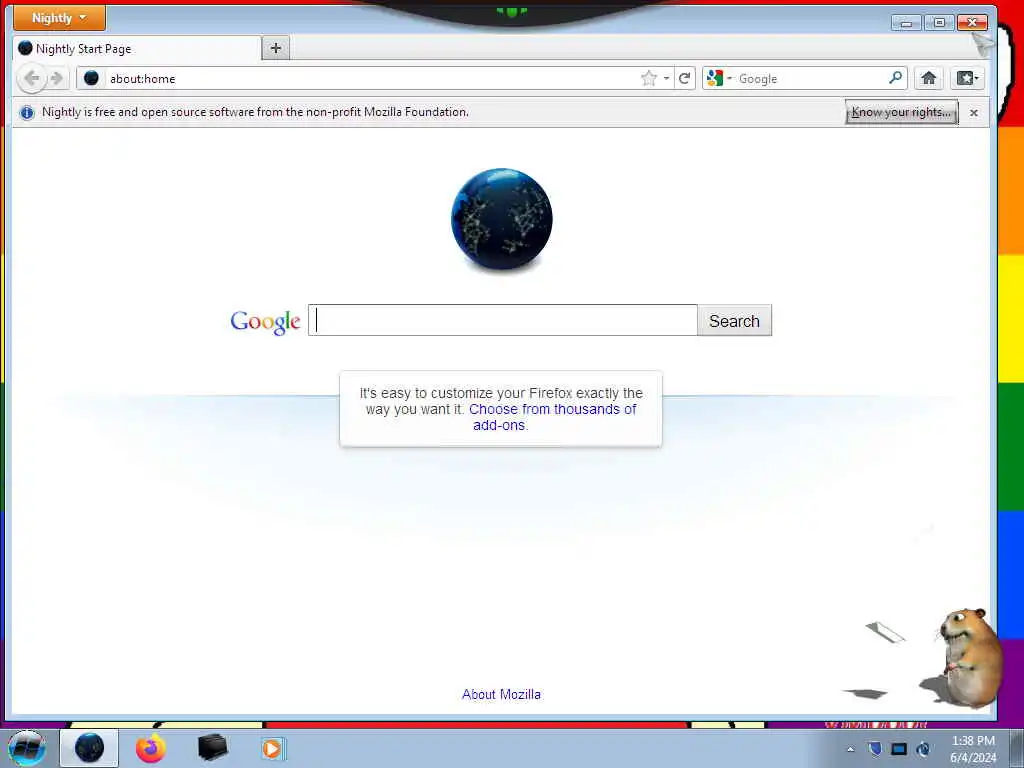Screen dimensions: 1024x768
Task: Launch Firefox from the taskbar
Action: pos(151,748)
